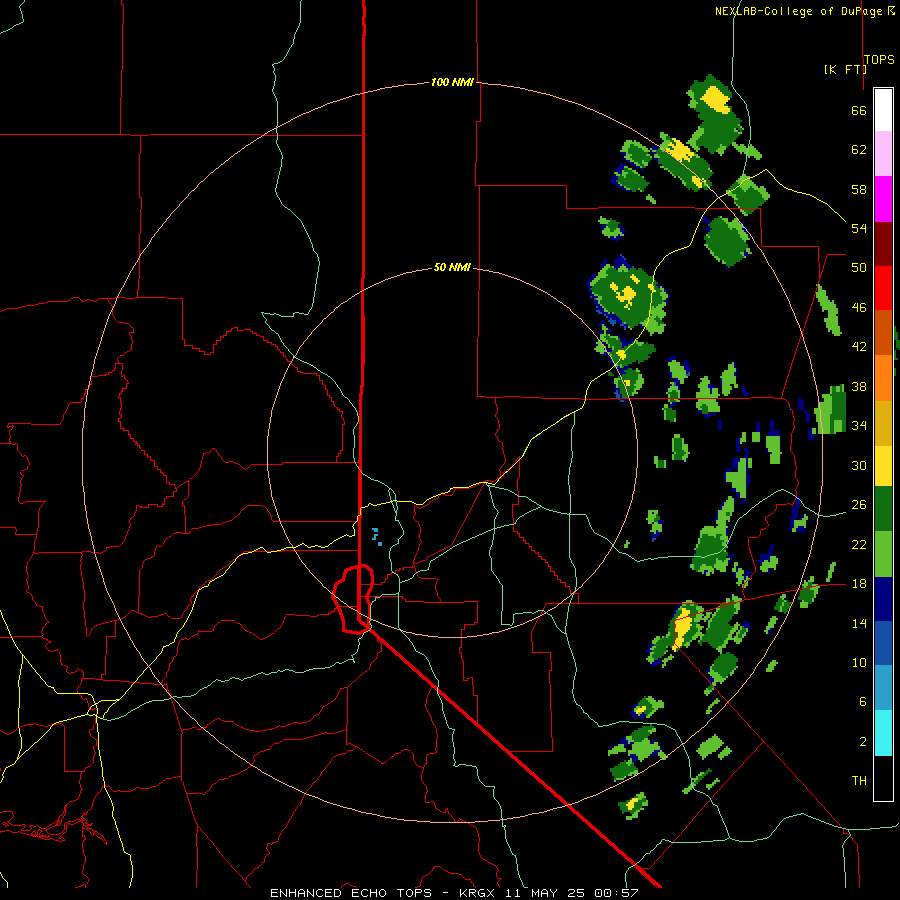Click the "ENHANCED ECHO TOPS" title text
Image resolution: width=900 pixels, height=900 pixels.
tap(351, 893)
